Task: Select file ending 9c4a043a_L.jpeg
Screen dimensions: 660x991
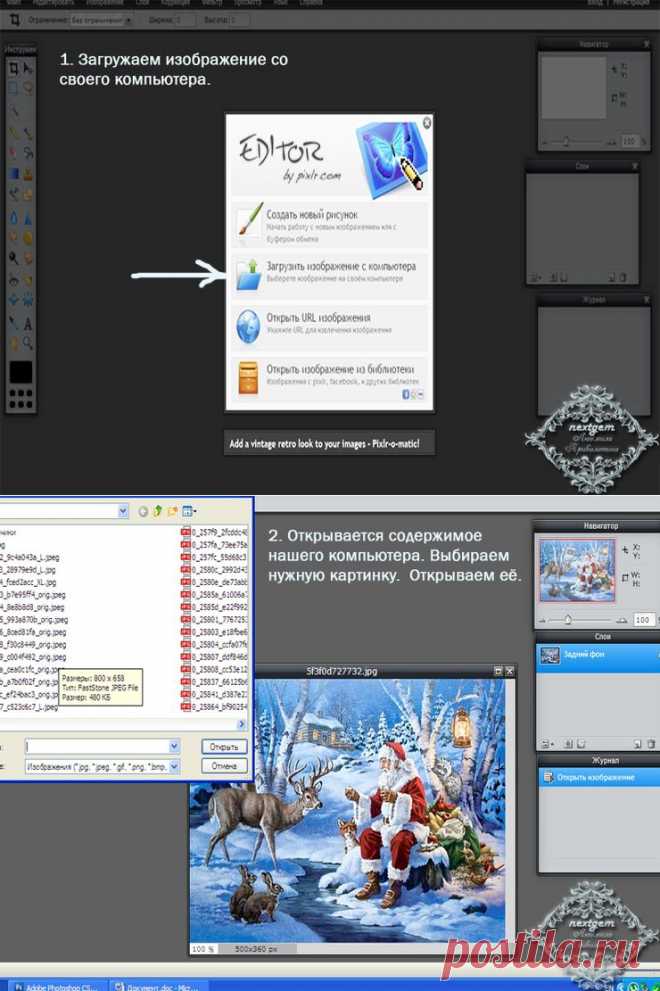Action: point(30,557)
